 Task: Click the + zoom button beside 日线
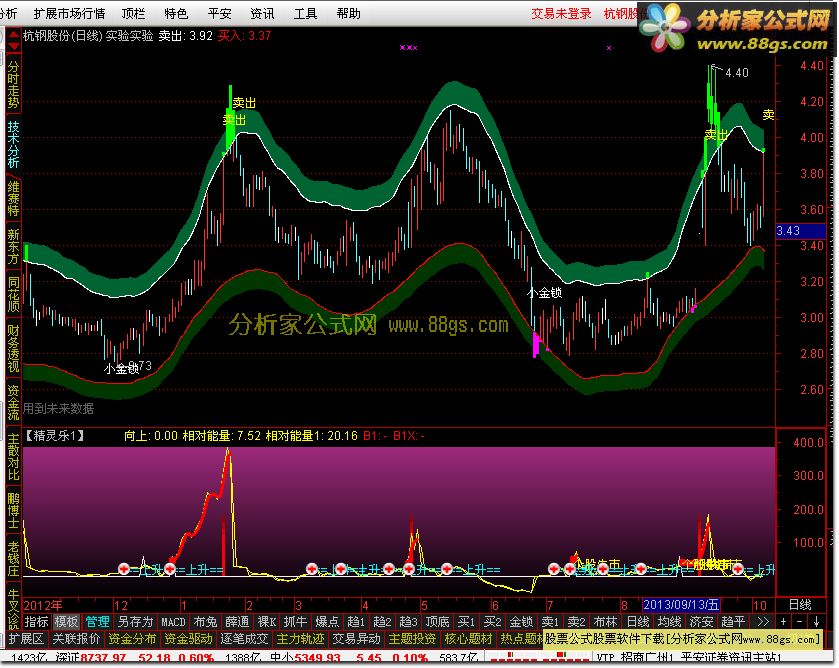point(783,621)
